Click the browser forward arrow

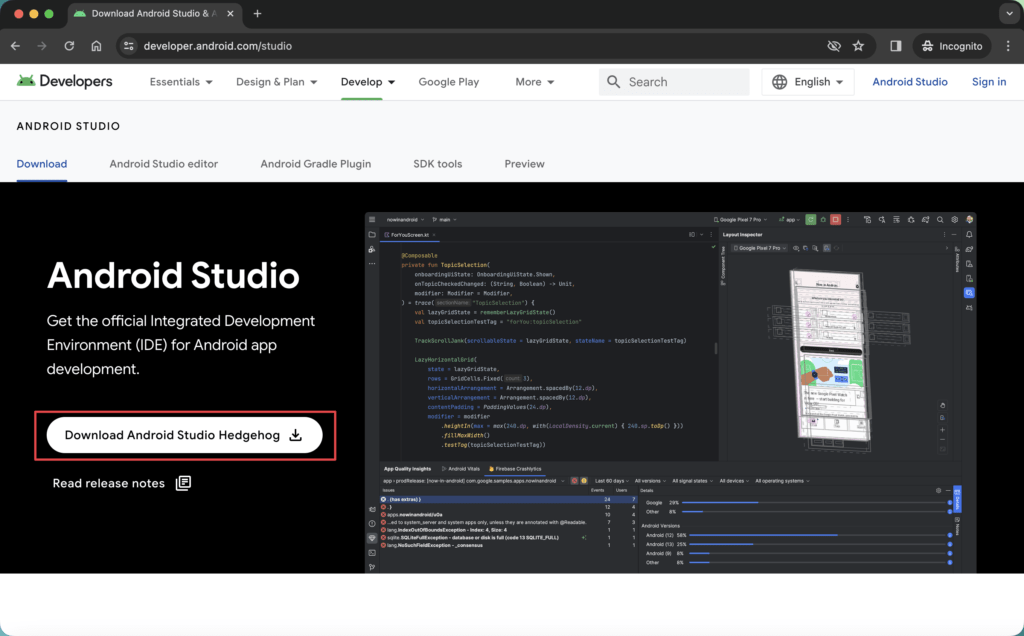[42, 46]
